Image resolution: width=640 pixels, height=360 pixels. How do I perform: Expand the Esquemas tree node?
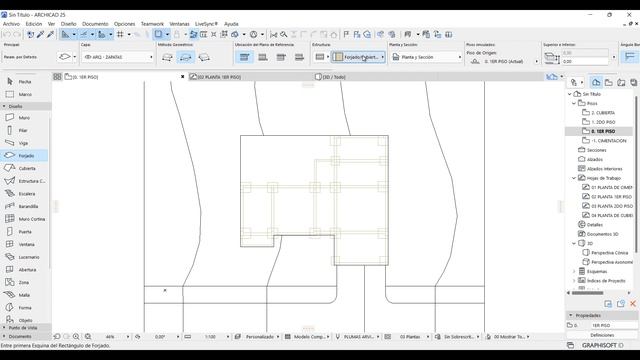(x=574, y=271)
